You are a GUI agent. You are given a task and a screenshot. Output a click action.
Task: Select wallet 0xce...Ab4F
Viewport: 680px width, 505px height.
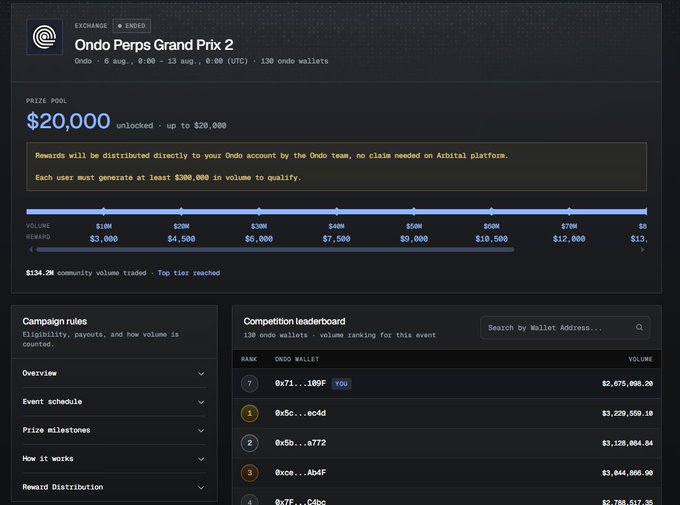(x=300, y=472)
